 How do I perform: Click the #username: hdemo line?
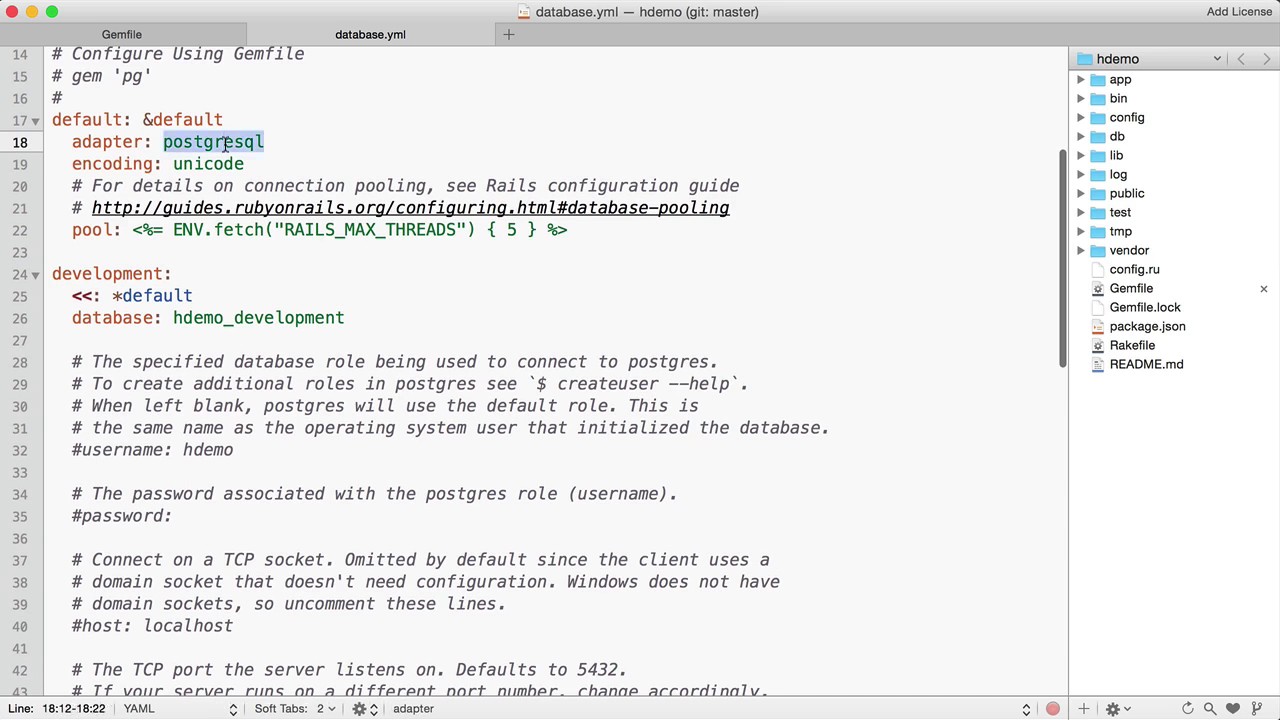click(152, 450)
